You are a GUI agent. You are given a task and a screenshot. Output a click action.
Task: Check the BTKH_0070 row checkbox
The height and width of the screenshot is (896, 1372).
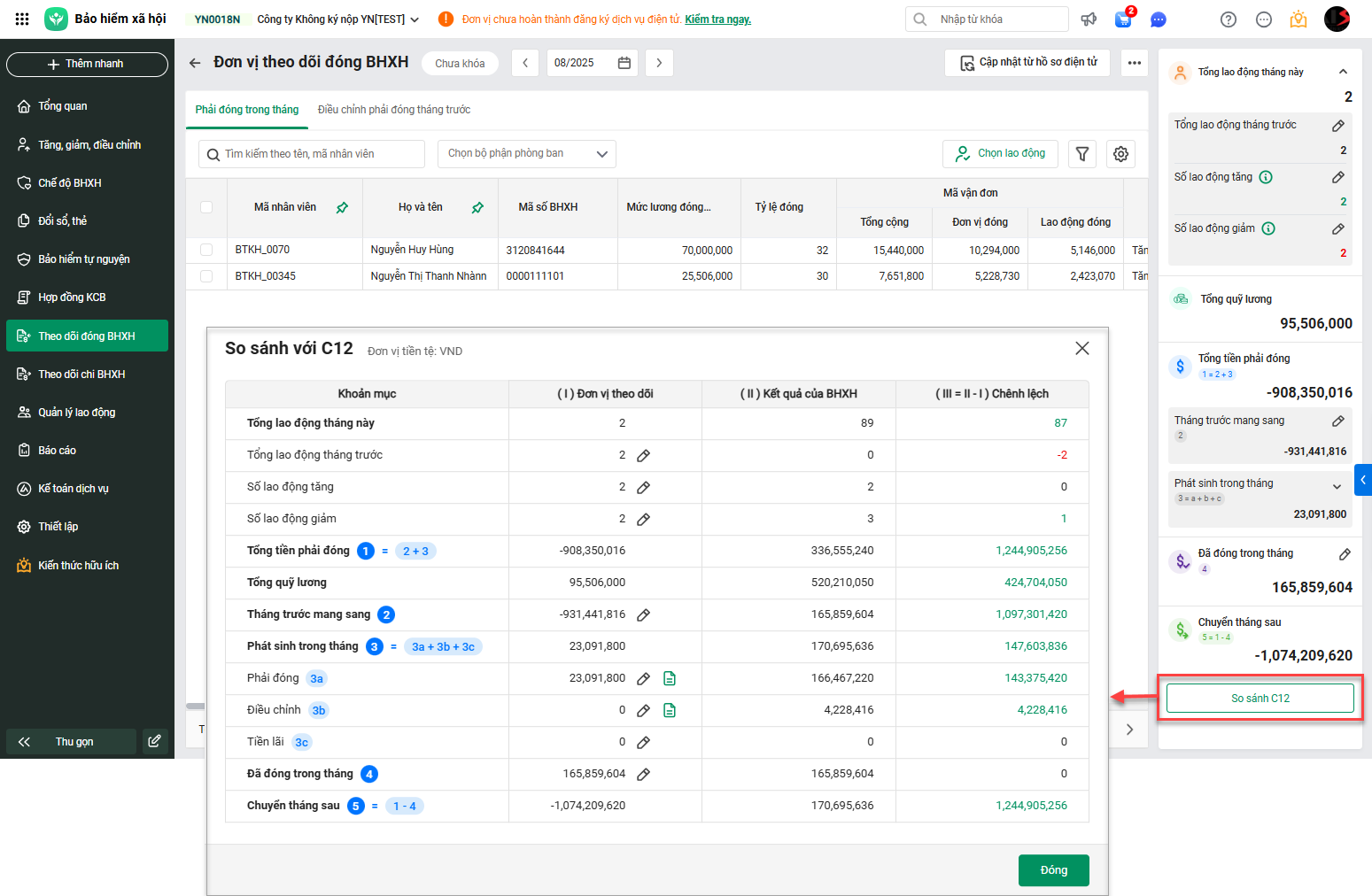point(206,250)
